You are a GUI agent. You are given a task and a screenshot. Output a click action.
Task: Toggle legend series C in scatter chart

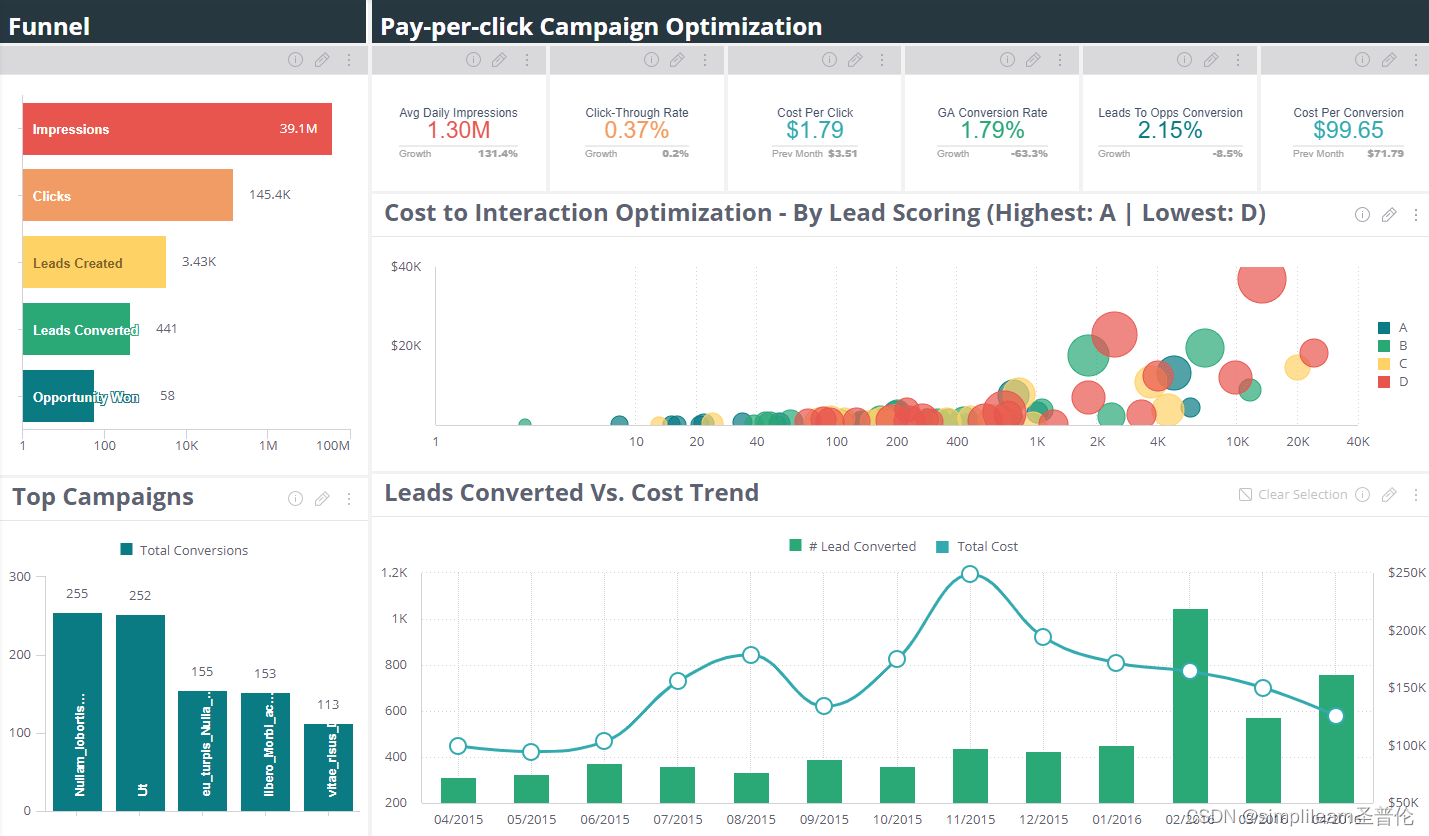pyautogui.click(x=1393, y=364)
